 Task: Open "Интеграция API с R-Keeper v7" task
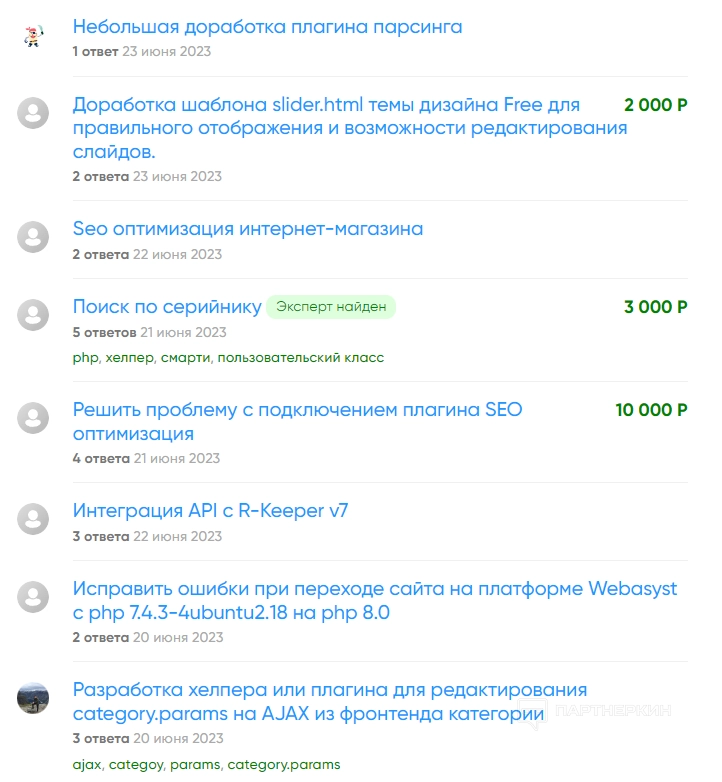pos(210,511)
